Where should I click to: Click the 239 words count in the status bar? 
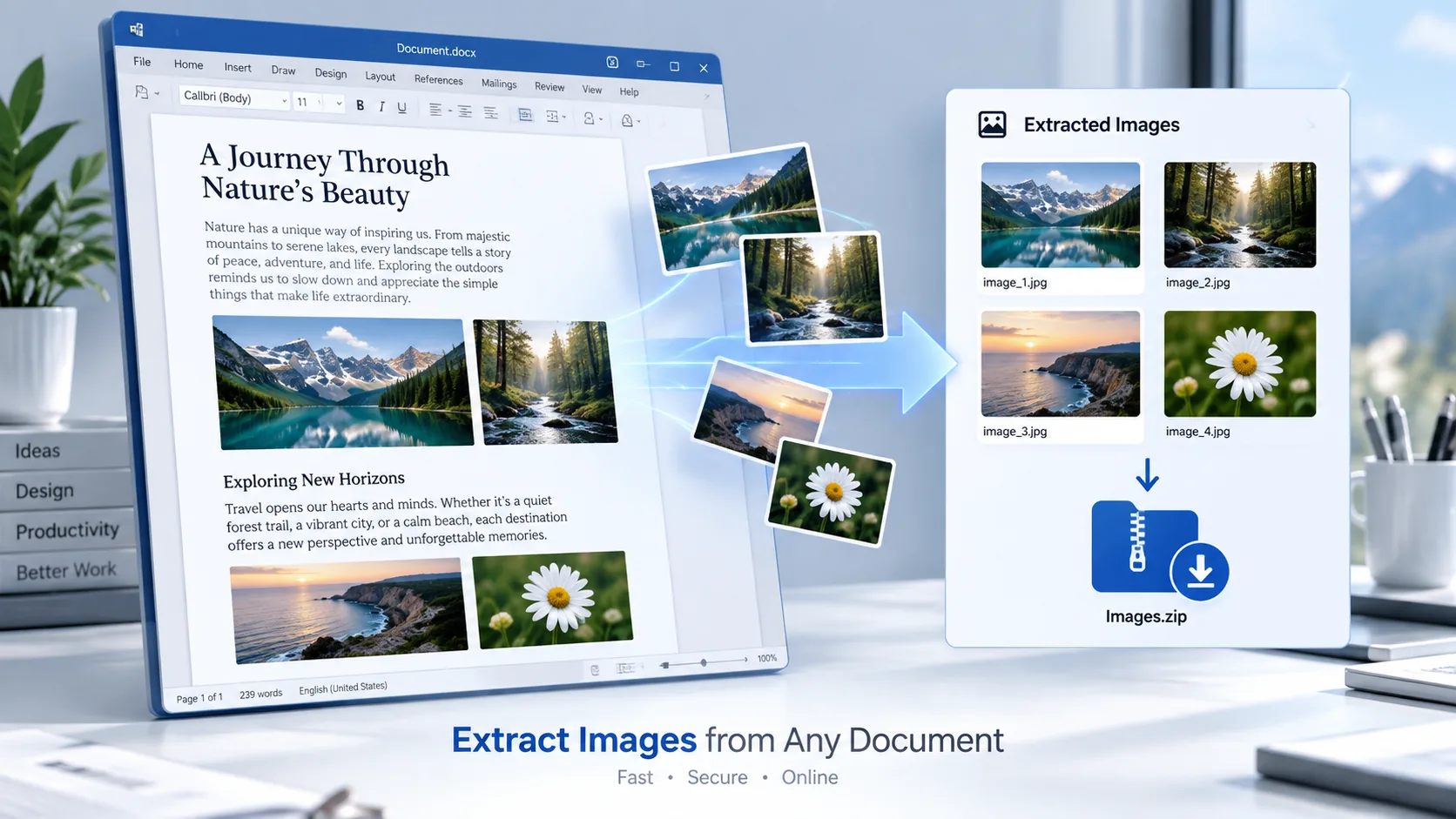(261, 694)
